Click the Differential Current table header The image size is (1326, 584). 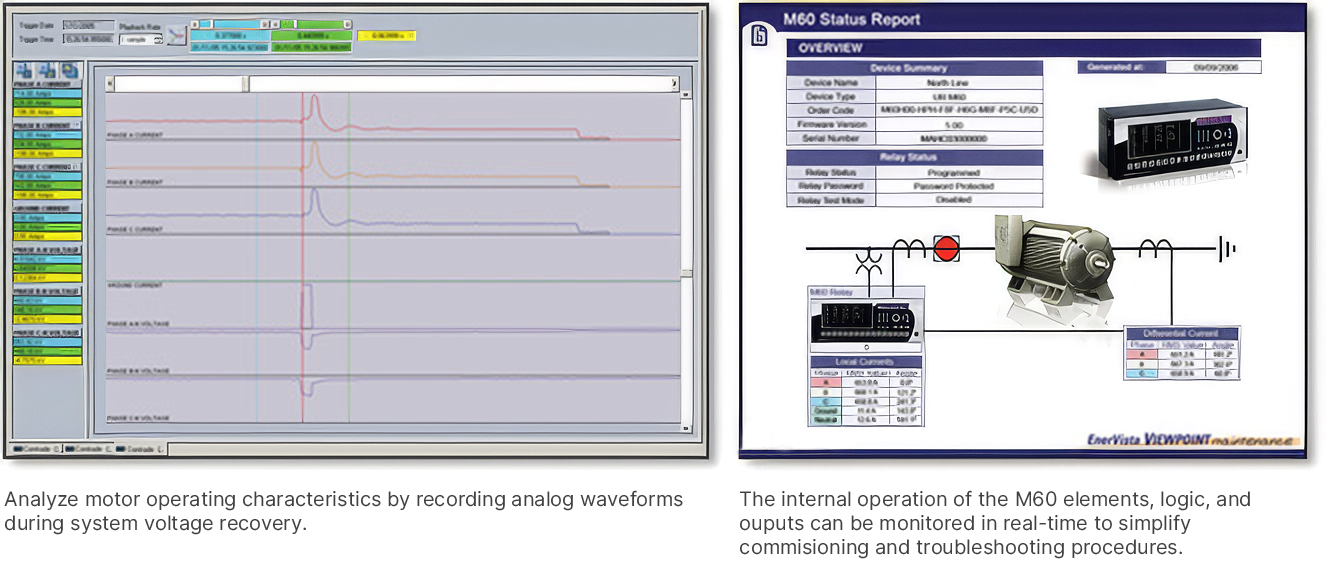1182,332
